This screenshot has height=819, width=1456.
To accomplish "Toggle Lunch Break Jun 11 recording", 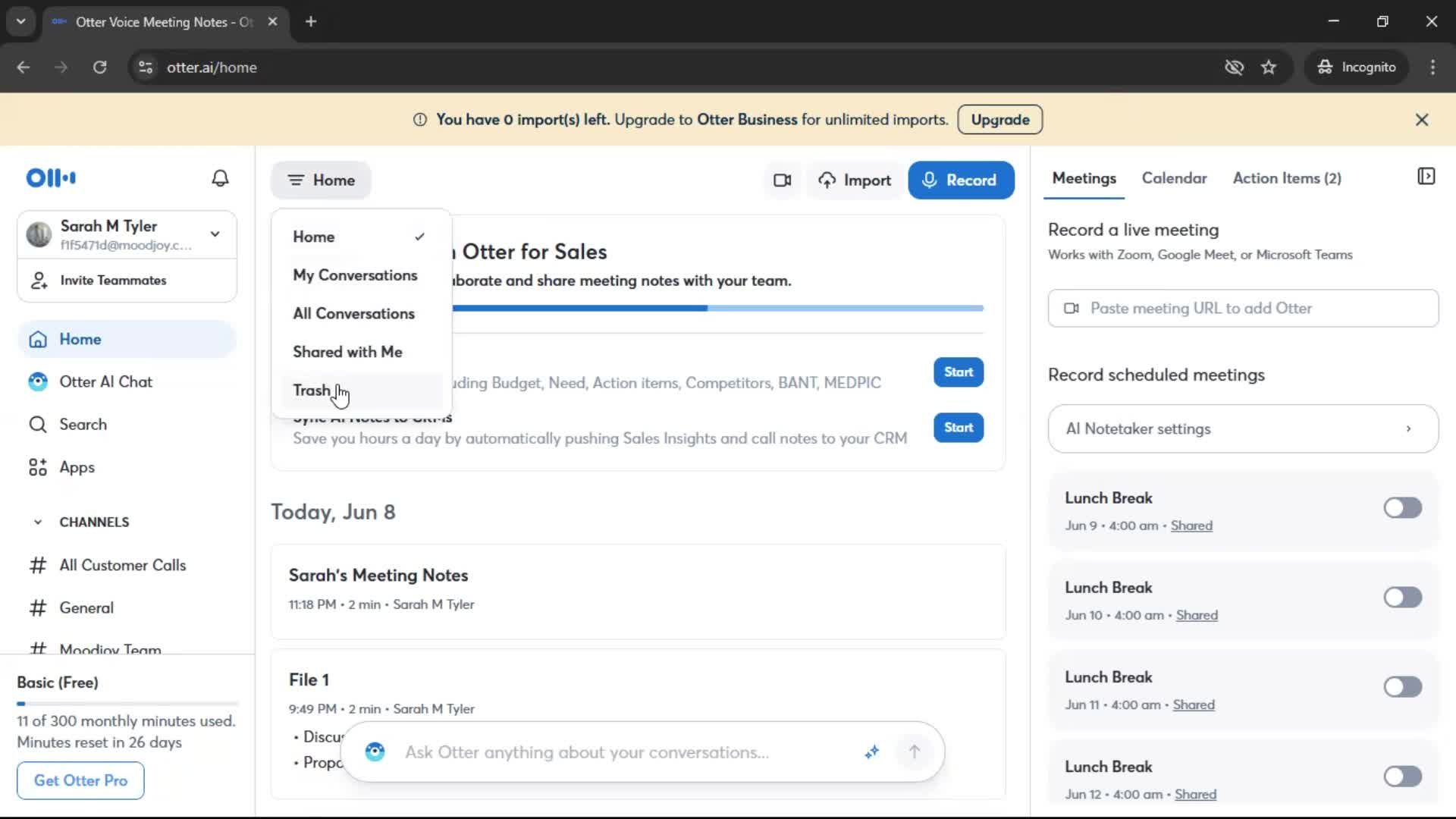I will coord(1402,686).
